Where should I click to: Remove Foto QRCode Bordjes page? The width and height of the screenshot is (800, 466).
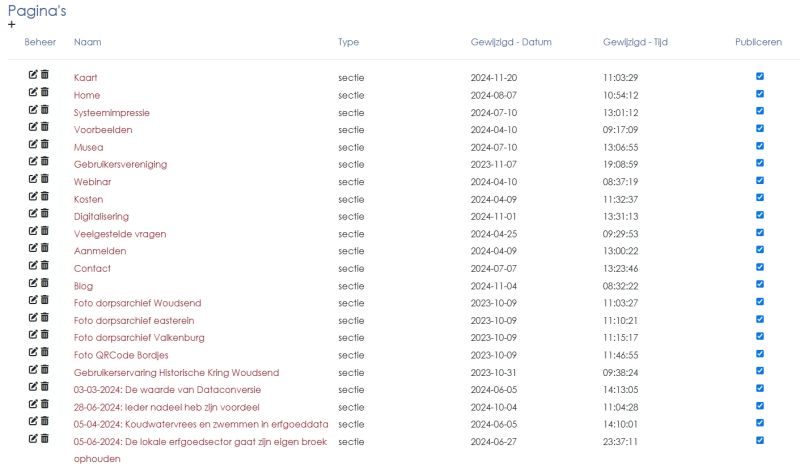pyautogui.click(x=45, y=352)
